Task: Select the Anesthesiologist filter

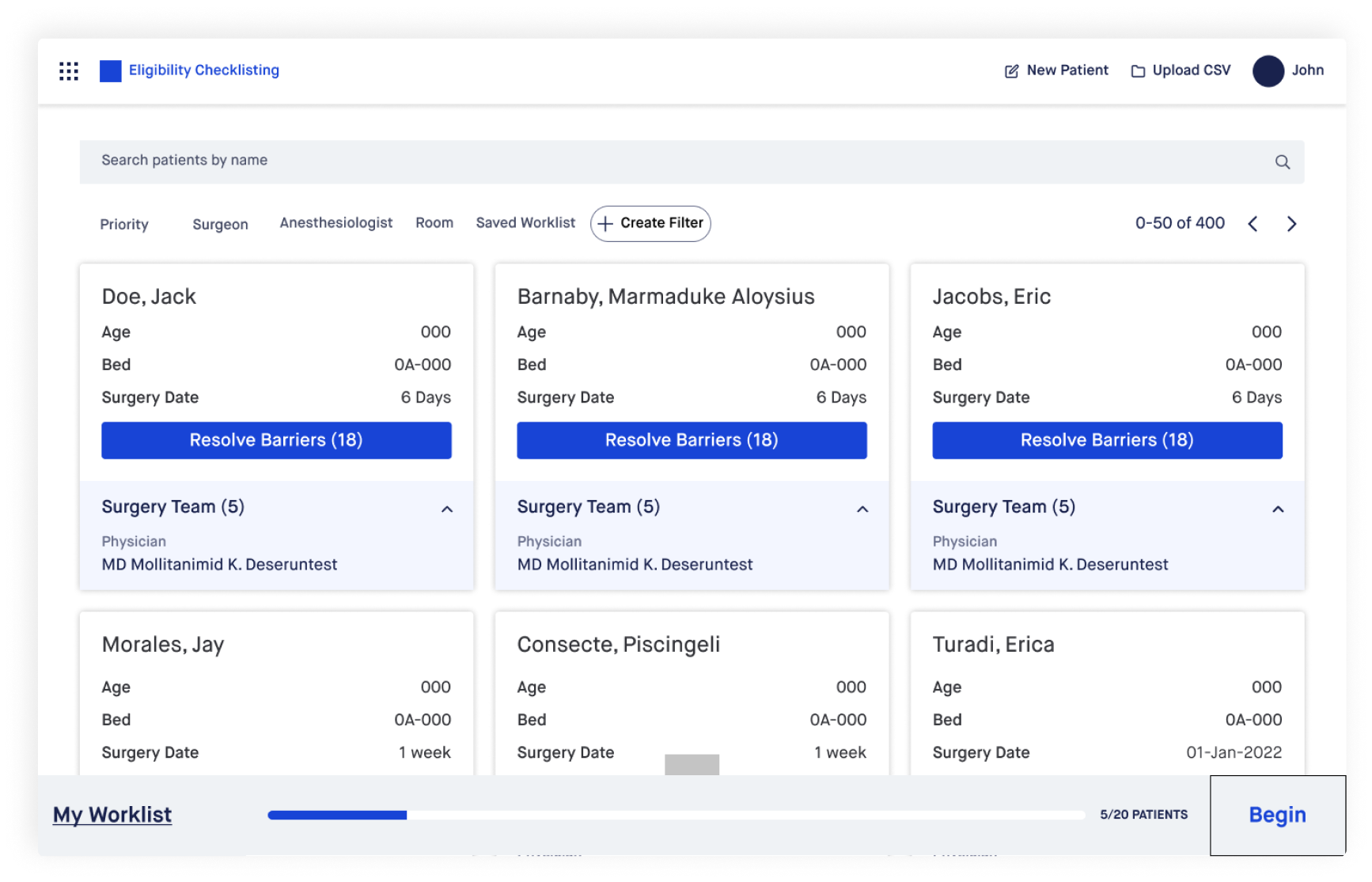Action: click(x=335, y=223)
